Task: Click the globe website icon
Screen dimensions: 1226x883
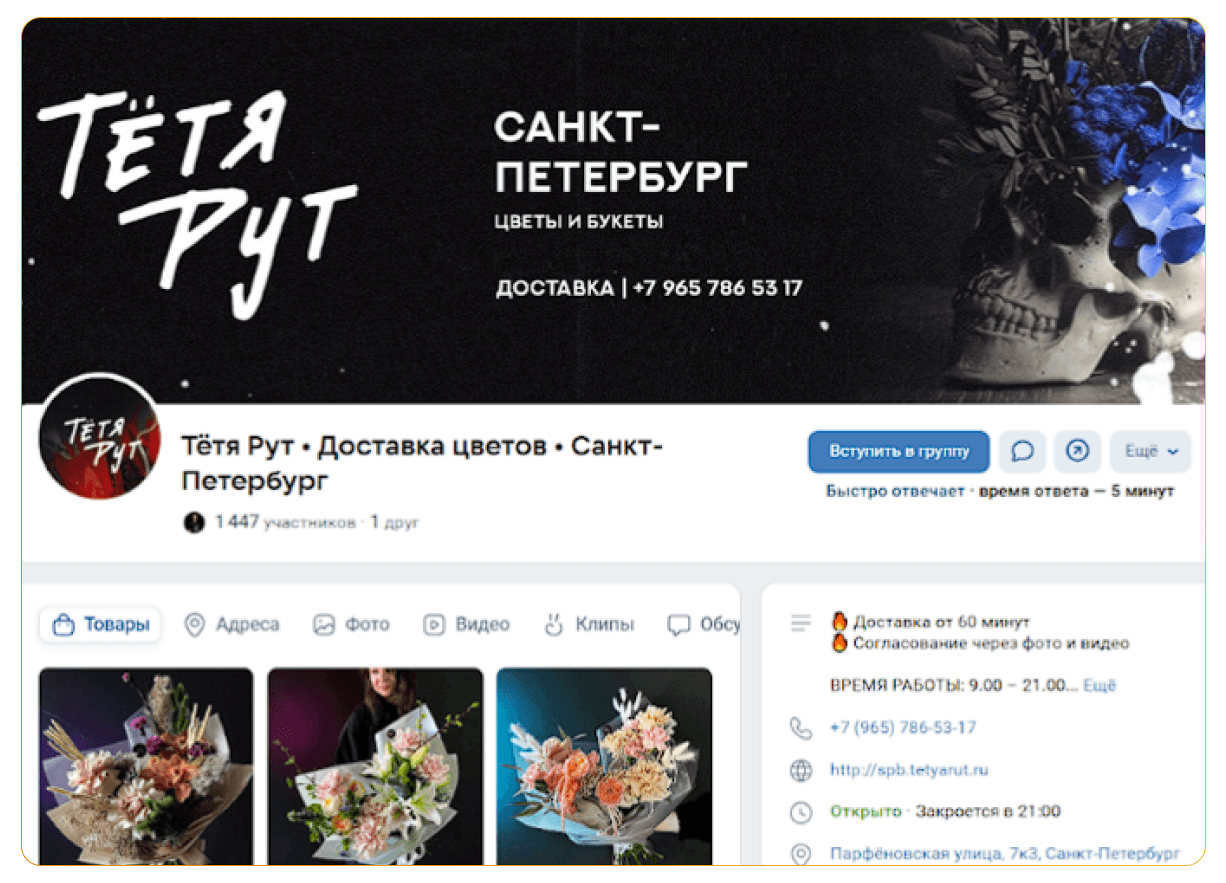Action: pos(800,771)
